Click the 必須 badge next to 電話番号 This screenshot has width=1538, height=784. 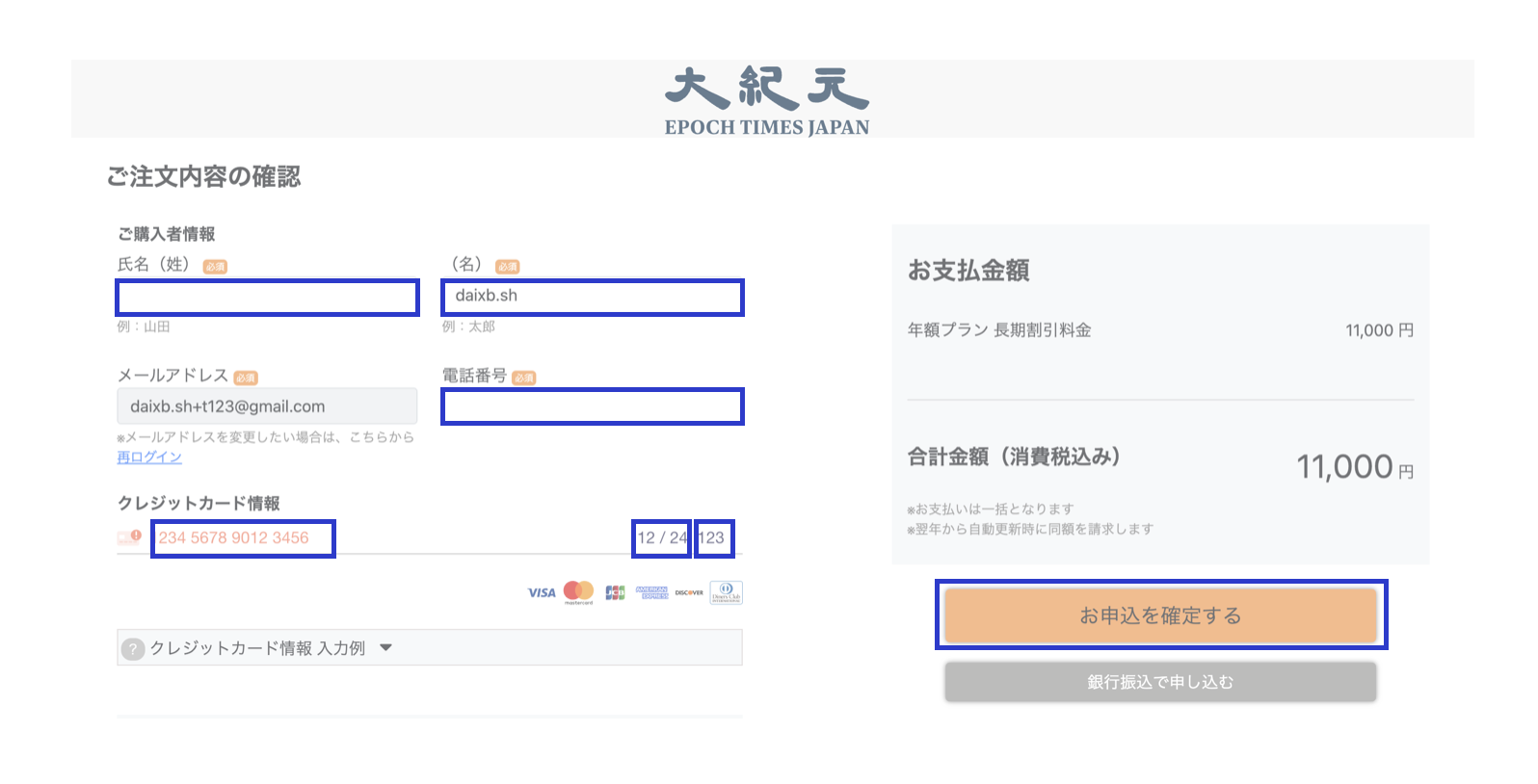(x=523, y=378)
